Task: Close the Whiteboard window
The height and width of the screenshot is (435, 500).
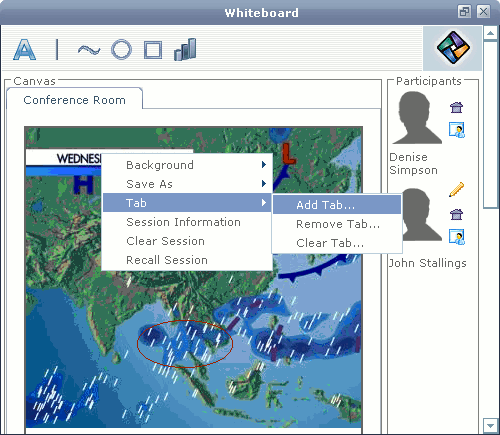Action: (483, 12)
